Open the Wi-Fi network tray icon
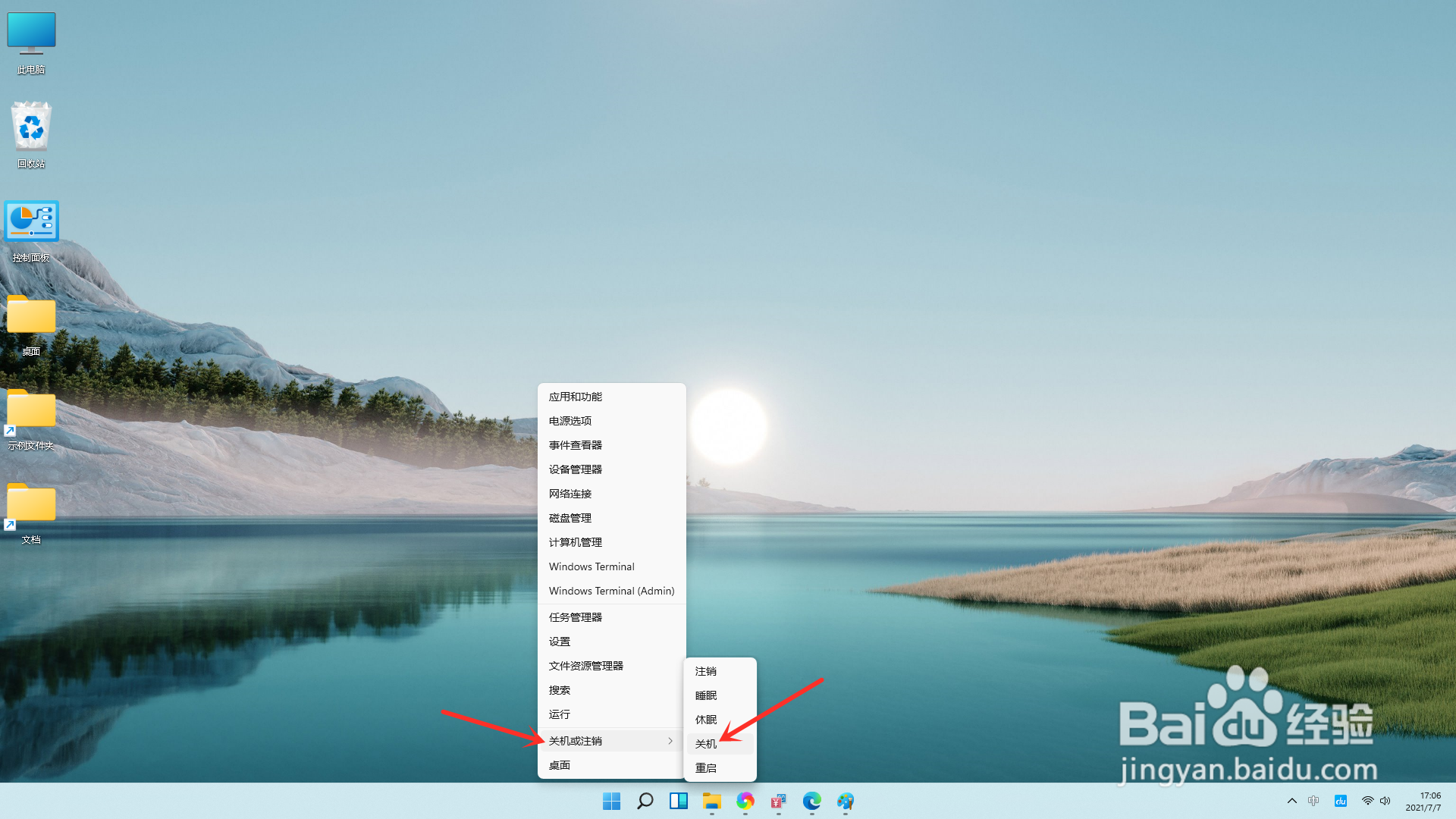The height and width of the screenshot is (819, 1456). [1367, 801]
